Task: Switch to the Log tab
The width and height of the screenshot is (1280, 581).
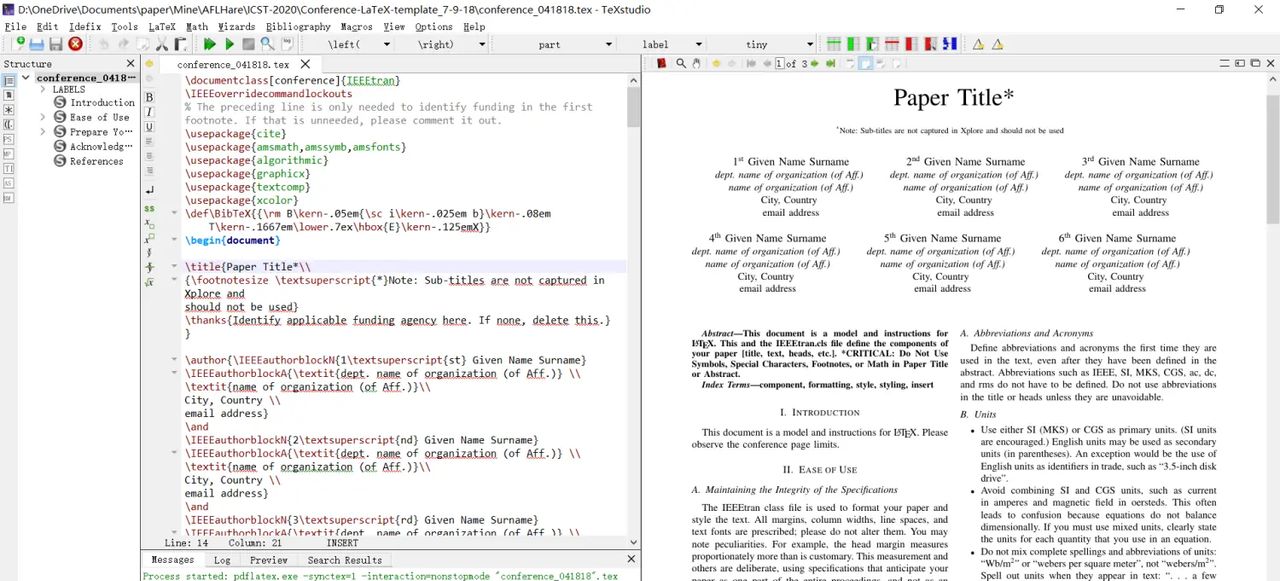Action: [x=221, y=560]
